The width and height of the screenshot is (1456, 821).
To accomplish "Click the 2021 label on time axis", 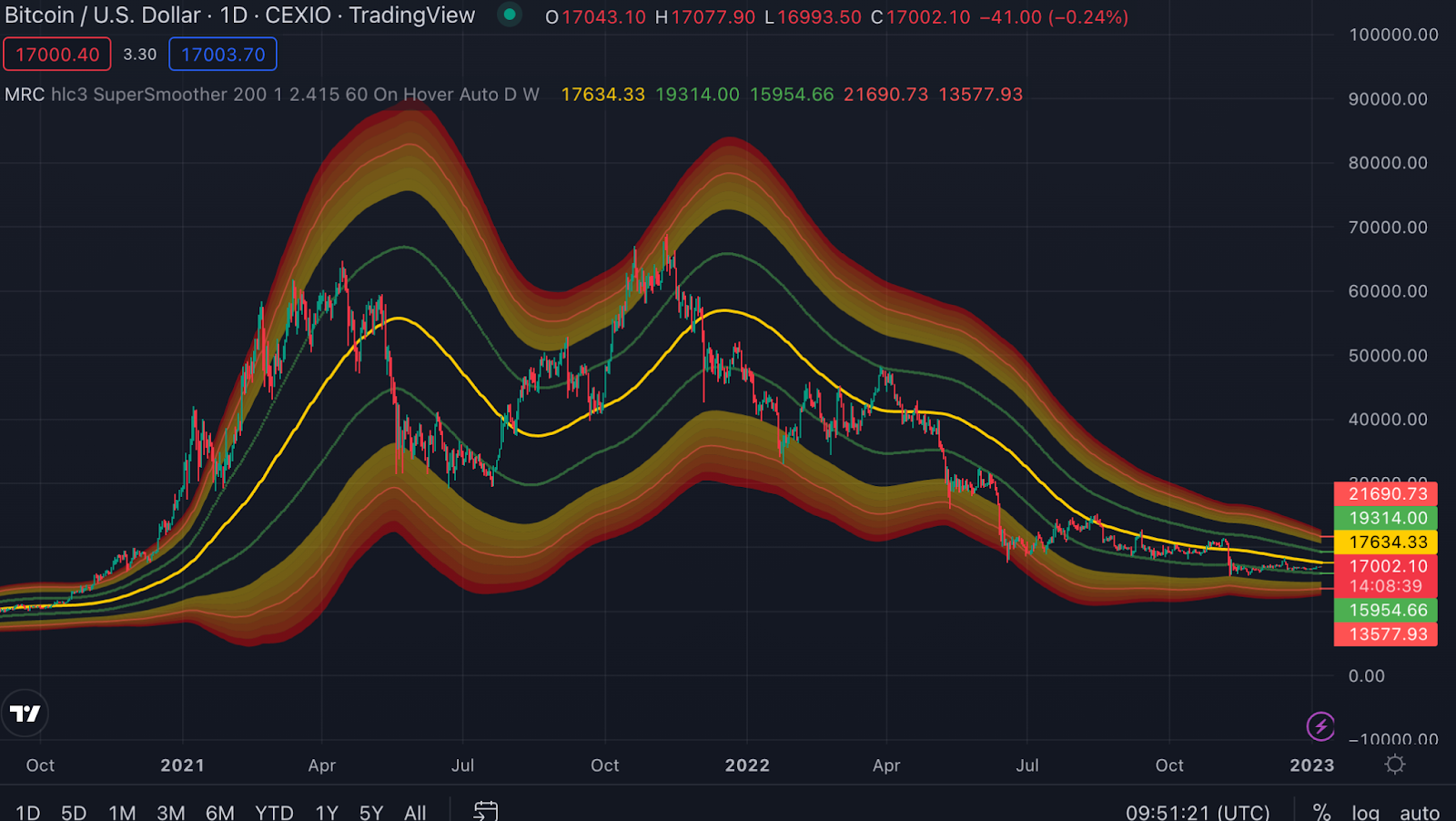I will (x=182, y=765).
